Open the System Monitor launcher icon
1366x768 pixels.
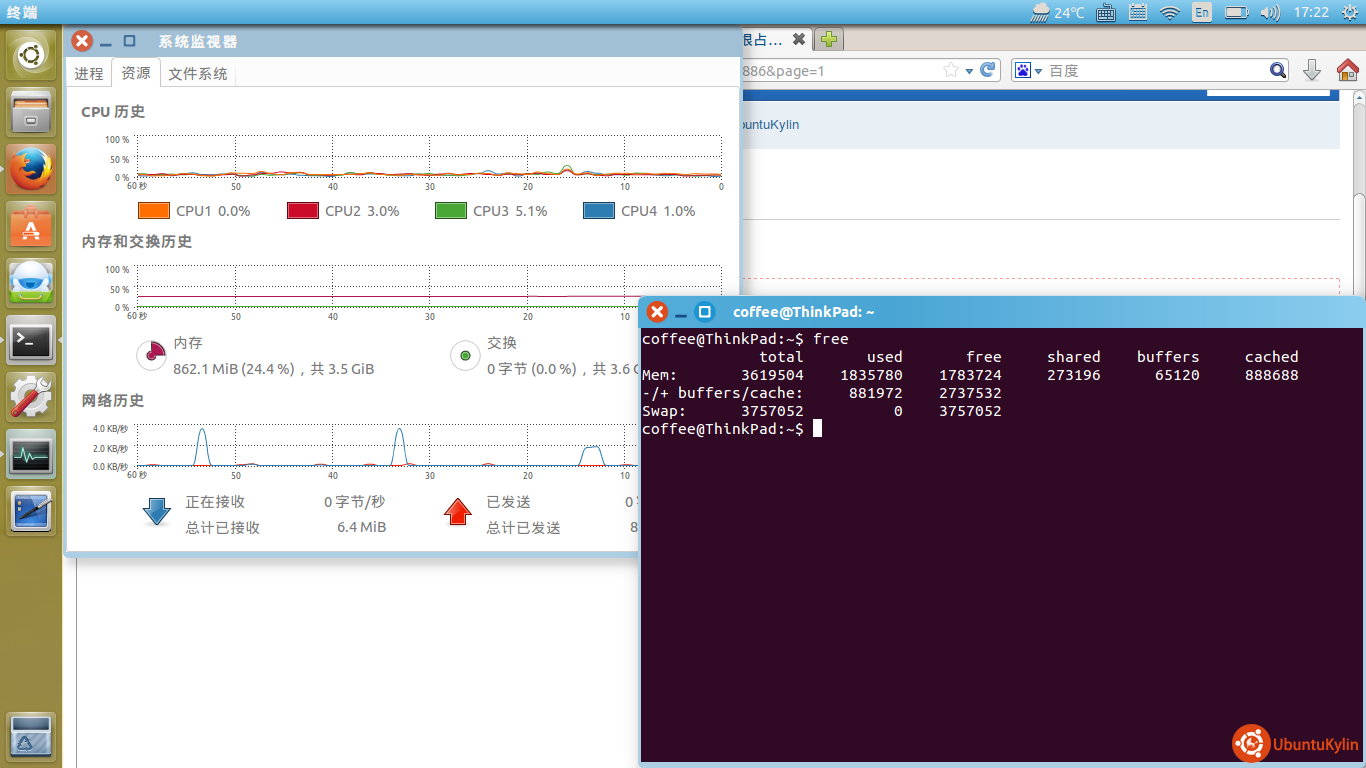[x=31, y=455]
